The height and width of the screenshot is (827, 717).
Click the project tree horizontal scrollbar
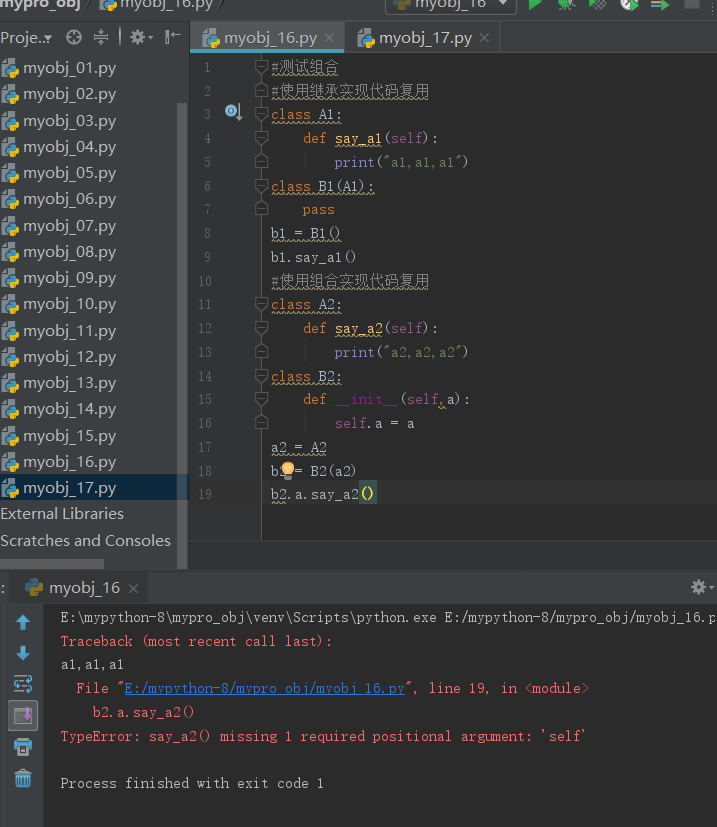pos(52,563)
